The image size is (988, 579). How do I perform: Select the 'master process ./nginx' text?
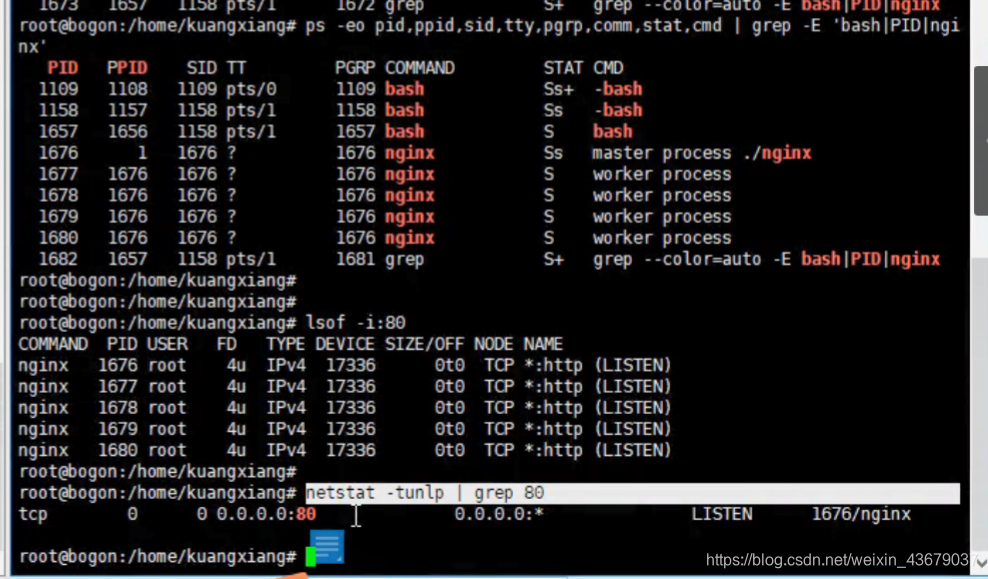coord(701,153)
